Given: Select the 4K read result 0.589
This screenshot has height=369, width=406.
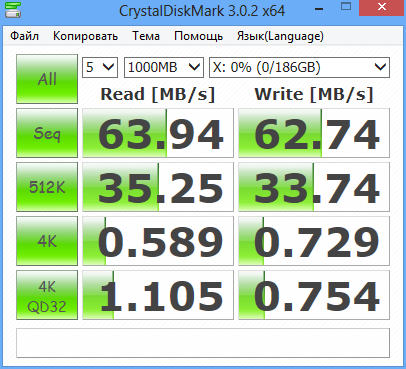Looking at the screenshot, I should click(158, 241).
